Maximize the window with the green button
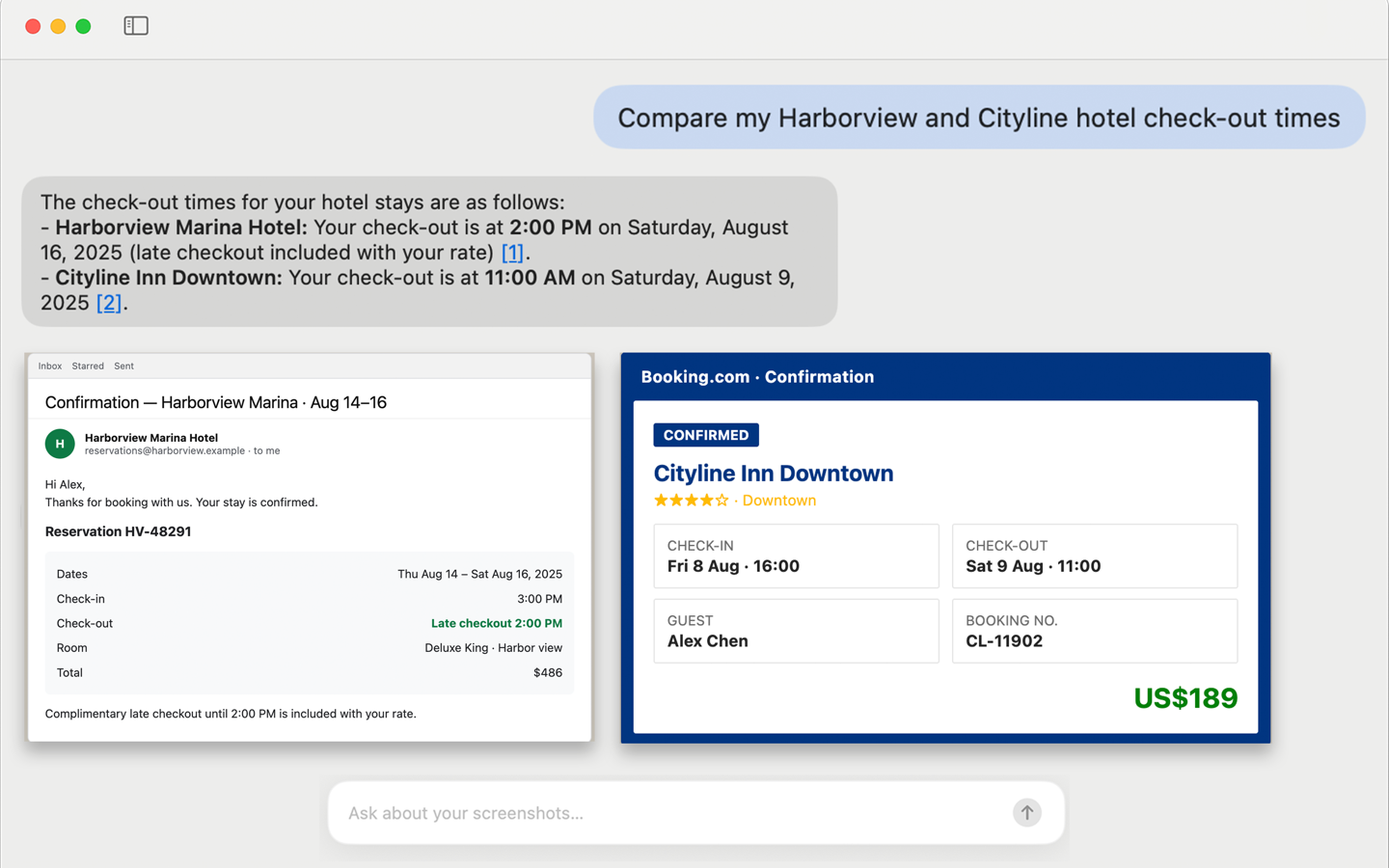 click(83, 26)
